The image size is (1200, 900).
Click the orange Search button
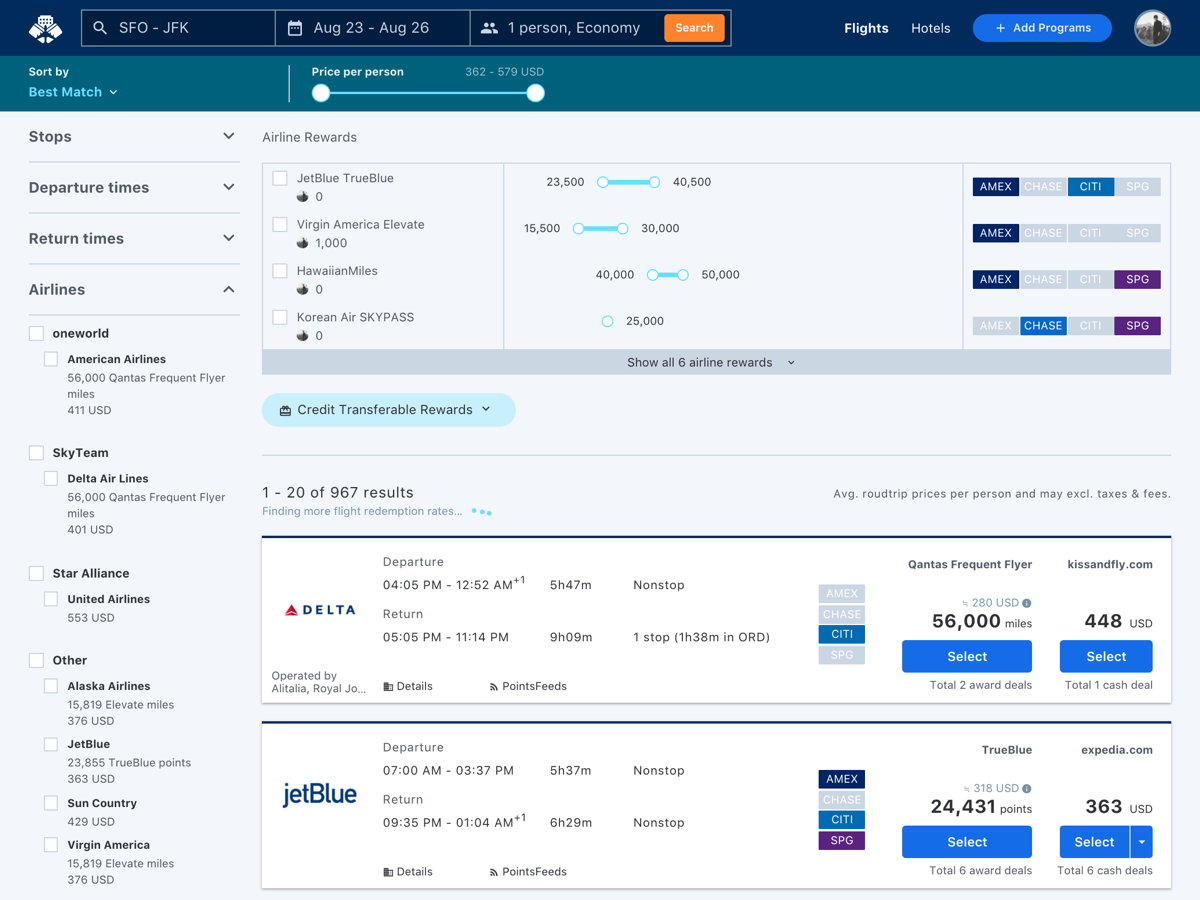[x=694, y=28]
